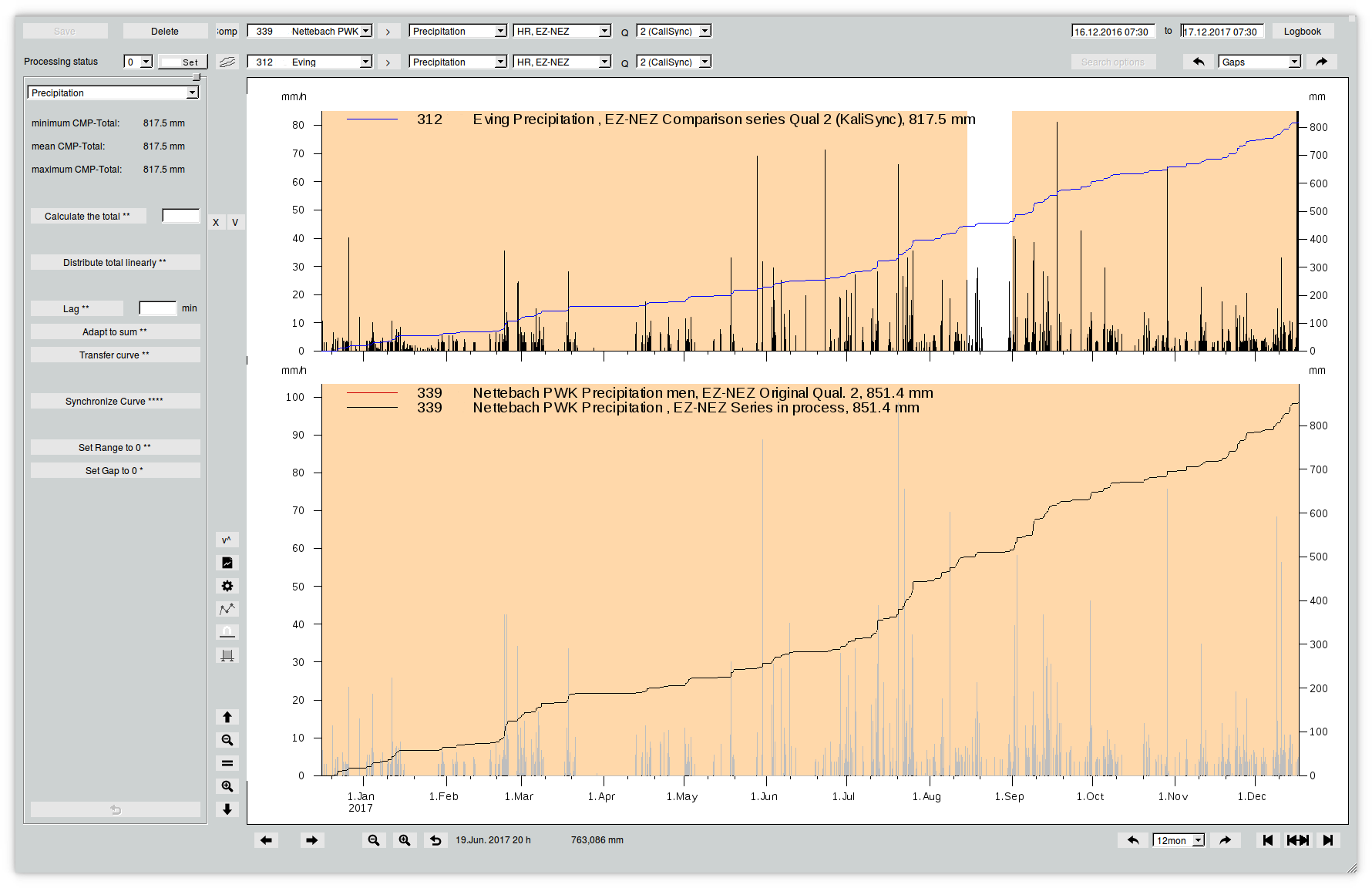Toggle the v^ vertical scale button
This screenshot has height=888, width=1372.
pyautogui.click(x=227, y=540)
